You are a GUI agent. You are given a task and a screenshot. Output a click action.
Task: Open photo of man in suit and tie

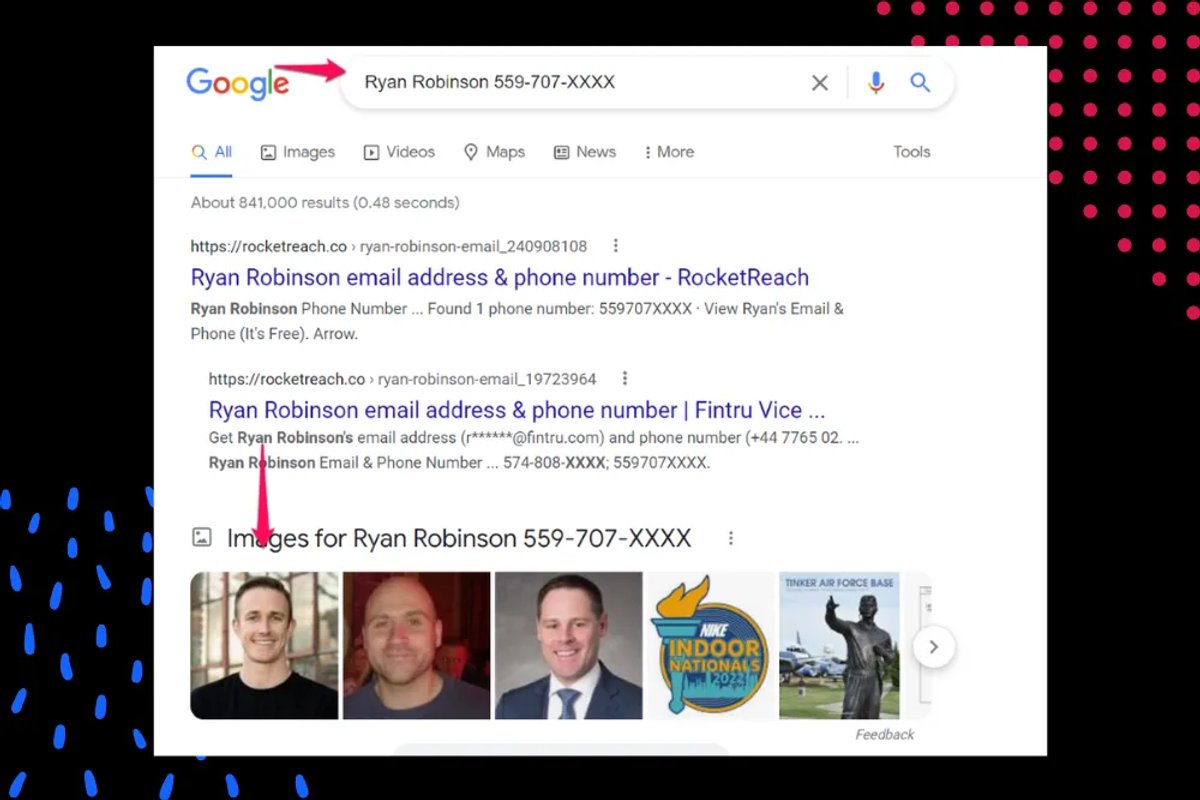[x=569, y=646]
